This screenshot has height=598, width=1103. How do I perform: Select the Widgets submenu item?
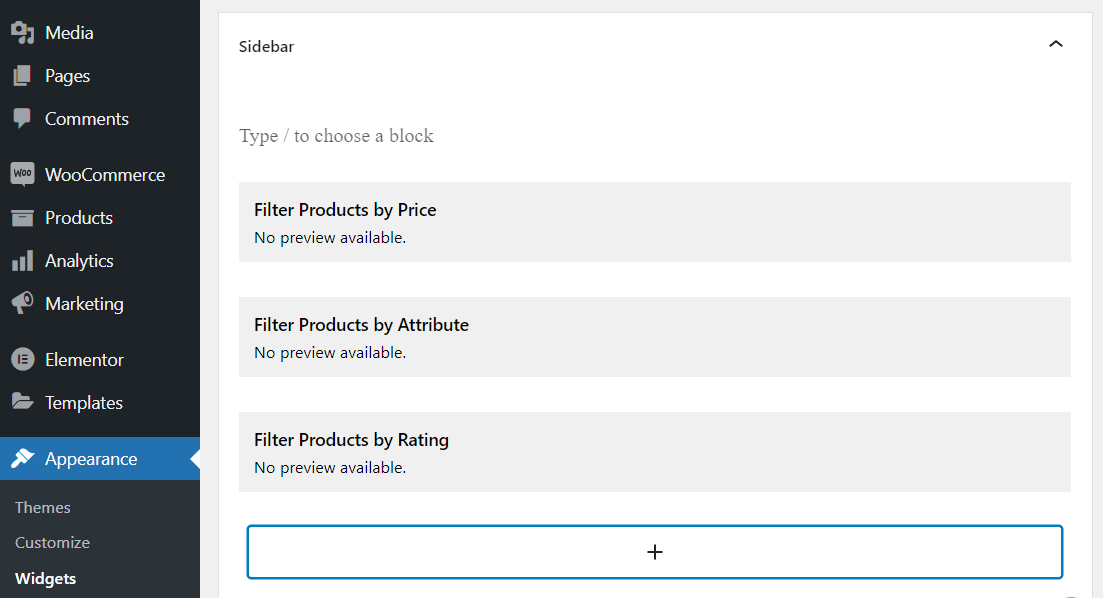(x=46, y=578)
